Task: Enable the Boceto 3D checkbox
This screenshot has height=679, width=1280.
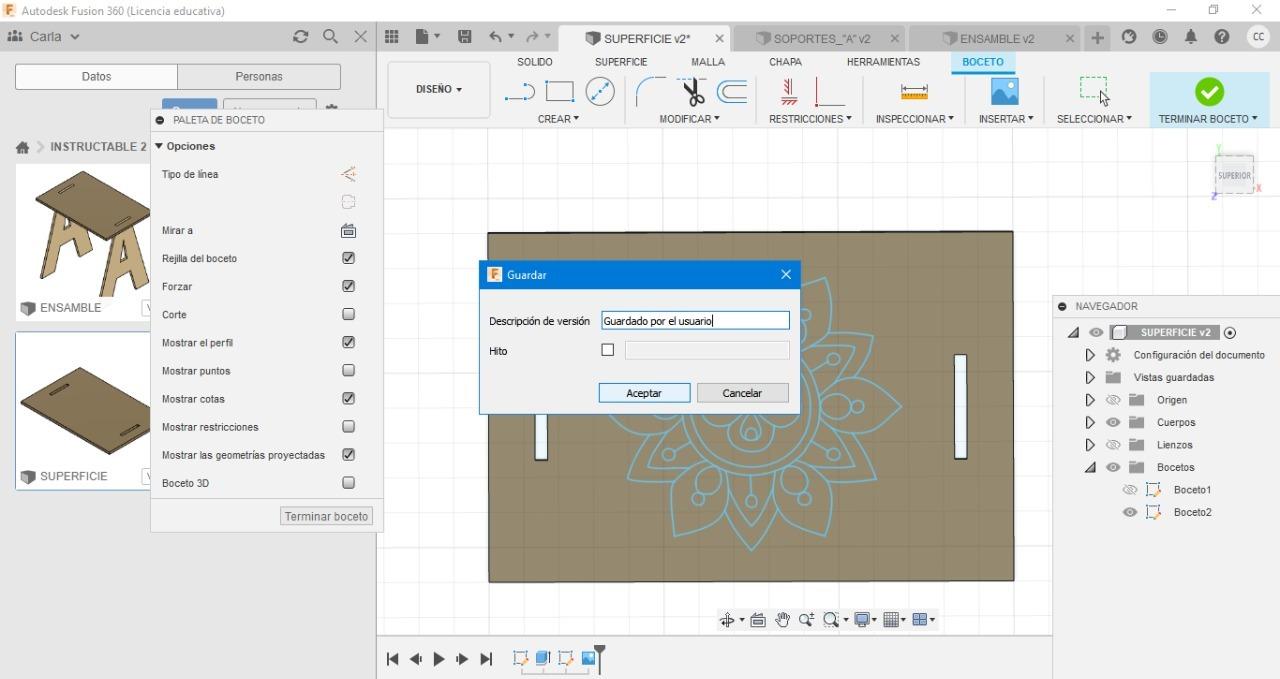Action: pos(348,482)
